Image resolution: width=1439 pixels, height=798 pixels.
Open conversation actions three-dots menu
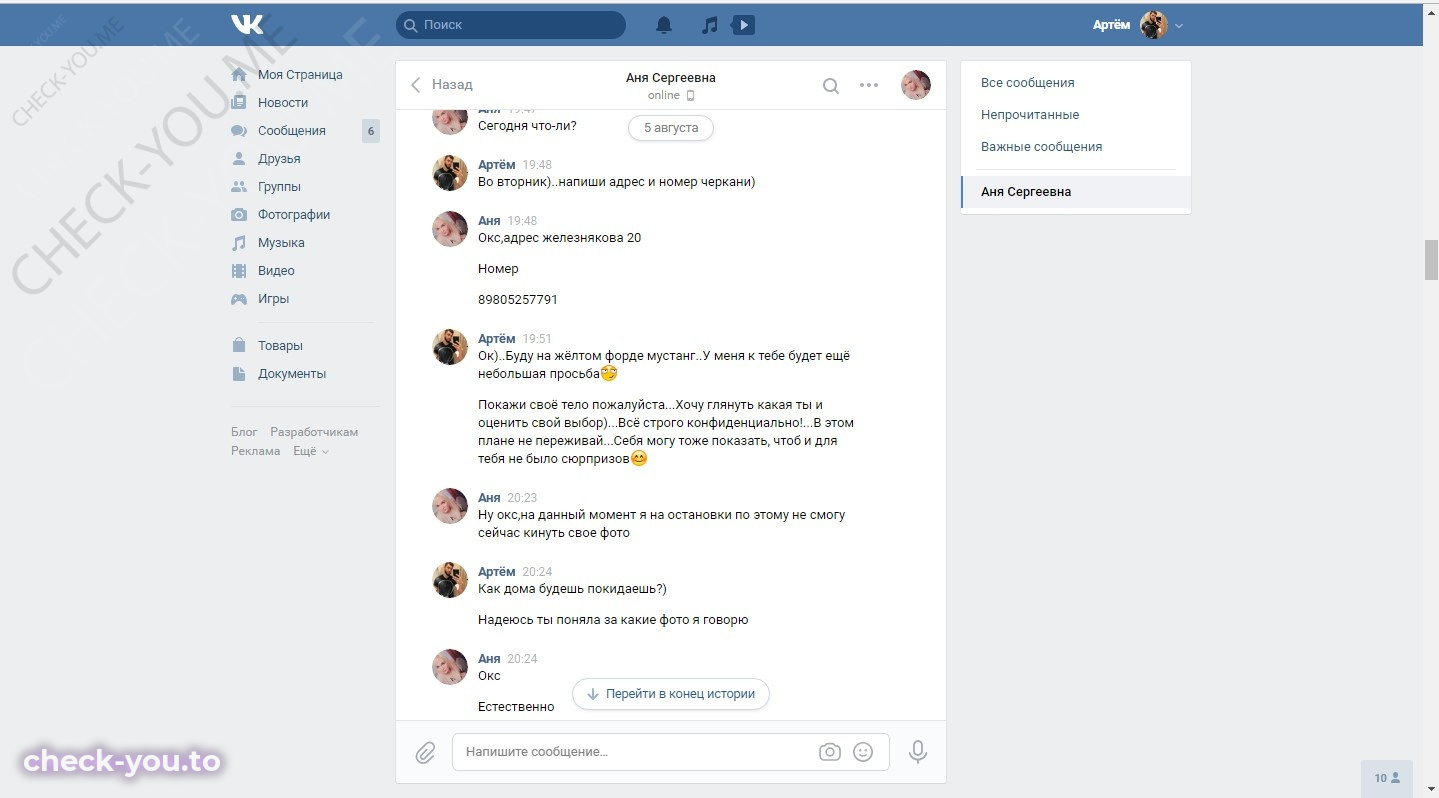869,85
